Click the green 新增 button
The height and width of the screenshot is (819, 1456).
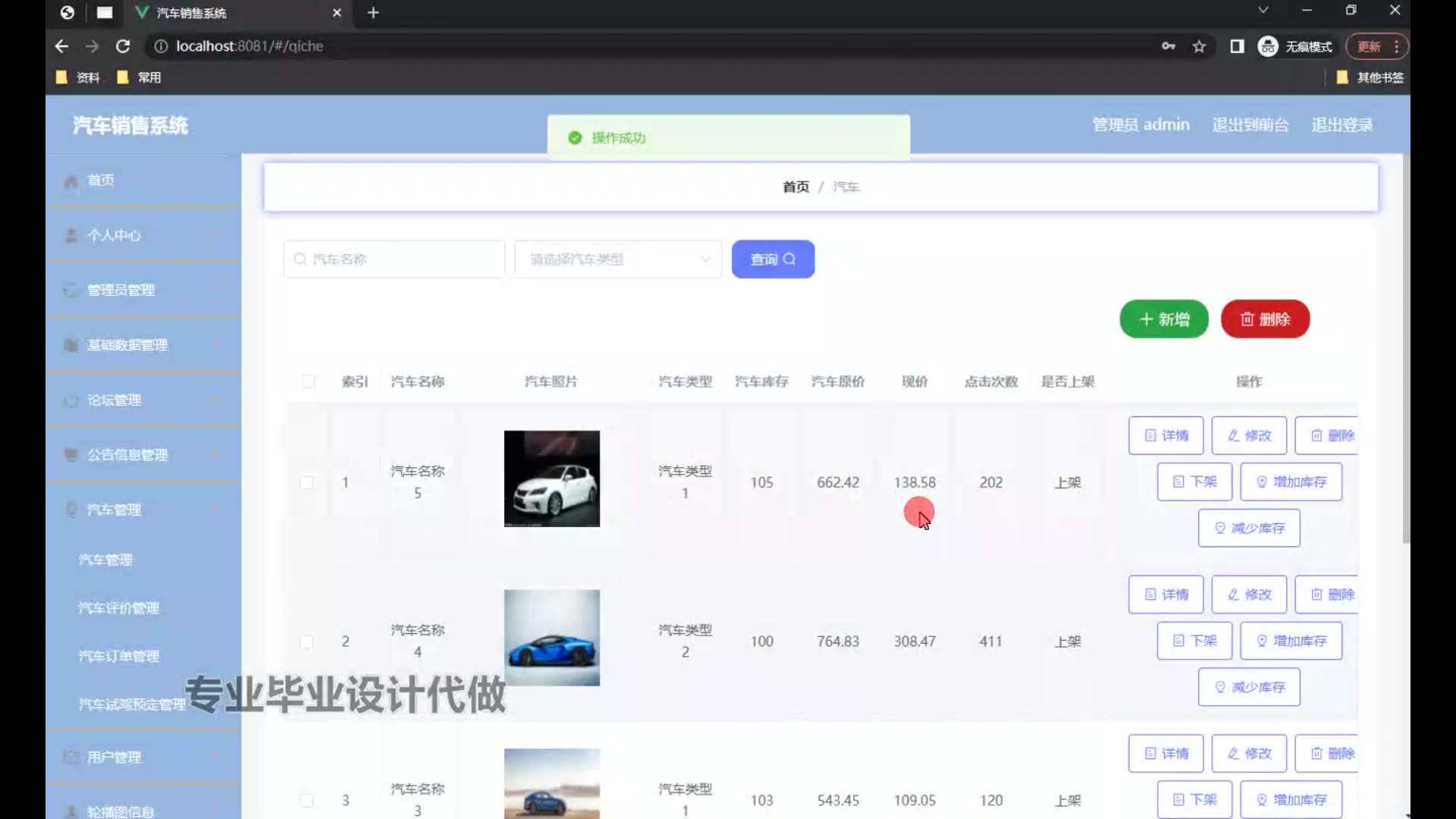tap(1163, 319)
